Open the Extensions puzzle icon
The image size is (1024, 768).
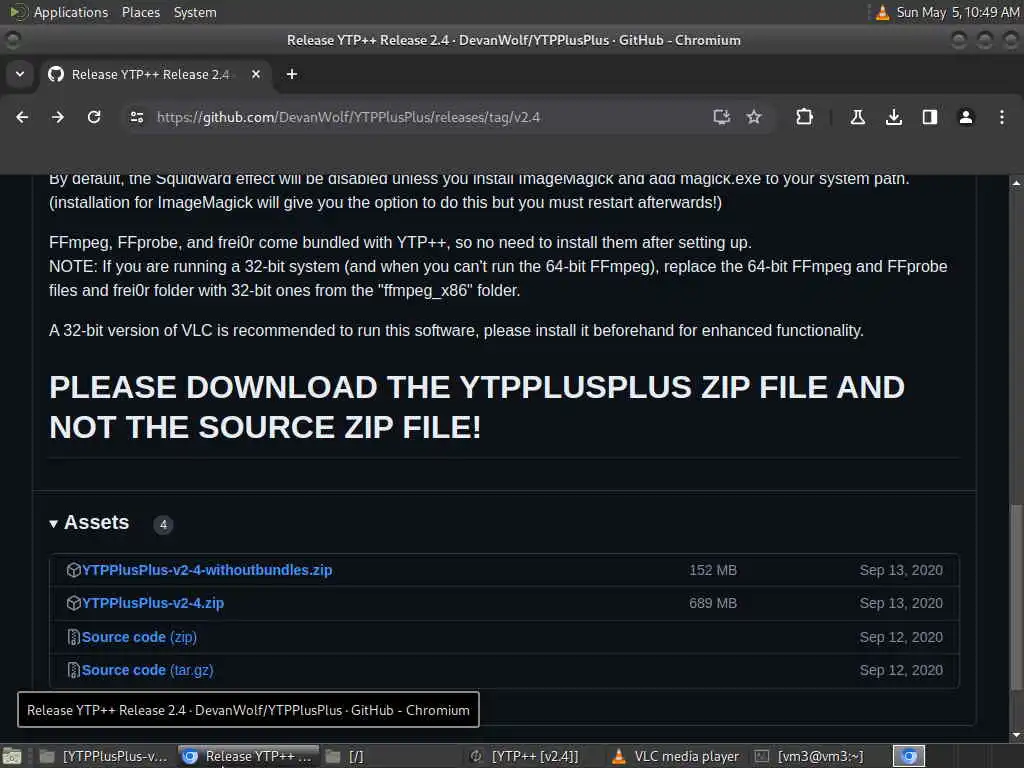pos(805,117)
